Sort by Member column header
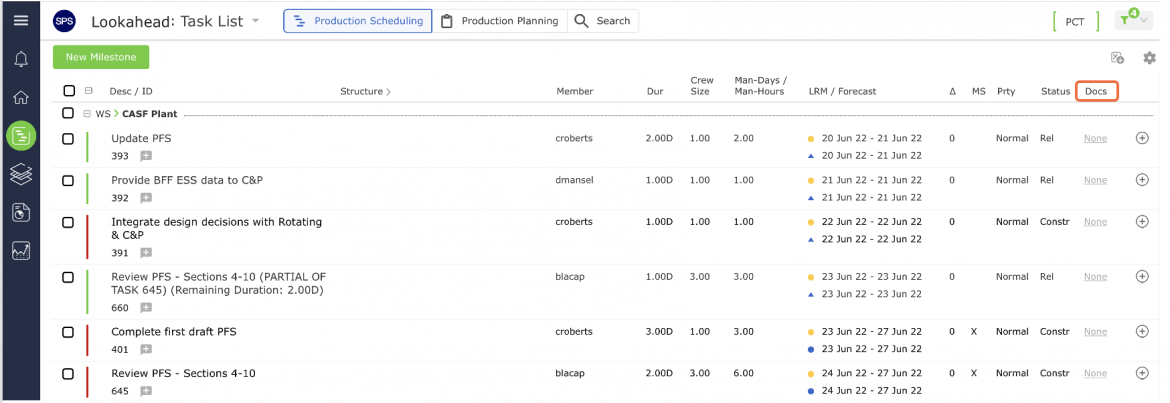1170x403 pixels. click(x=575, y=92)
